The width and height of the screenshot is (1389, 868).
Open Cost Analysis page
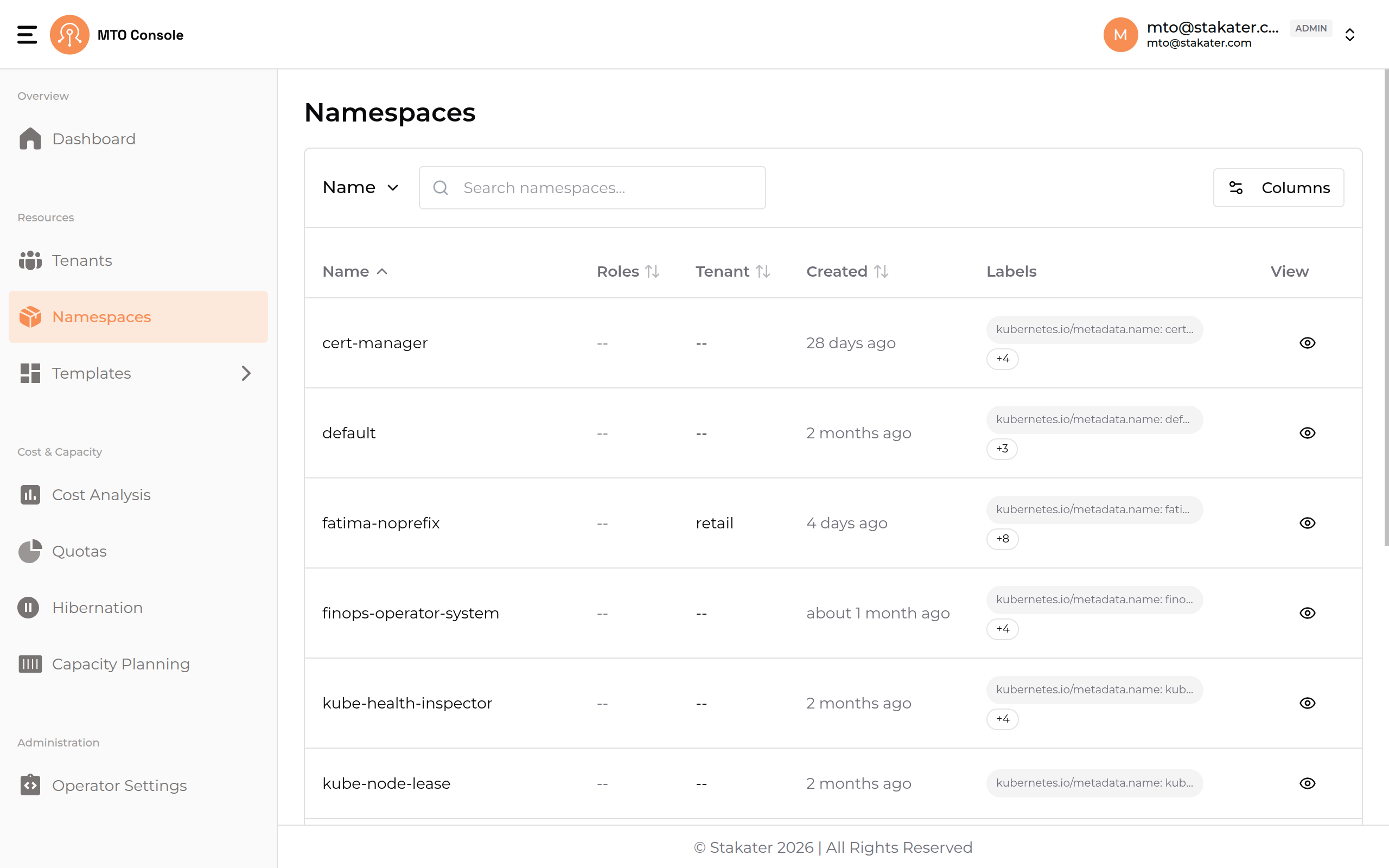pos(138,495)
